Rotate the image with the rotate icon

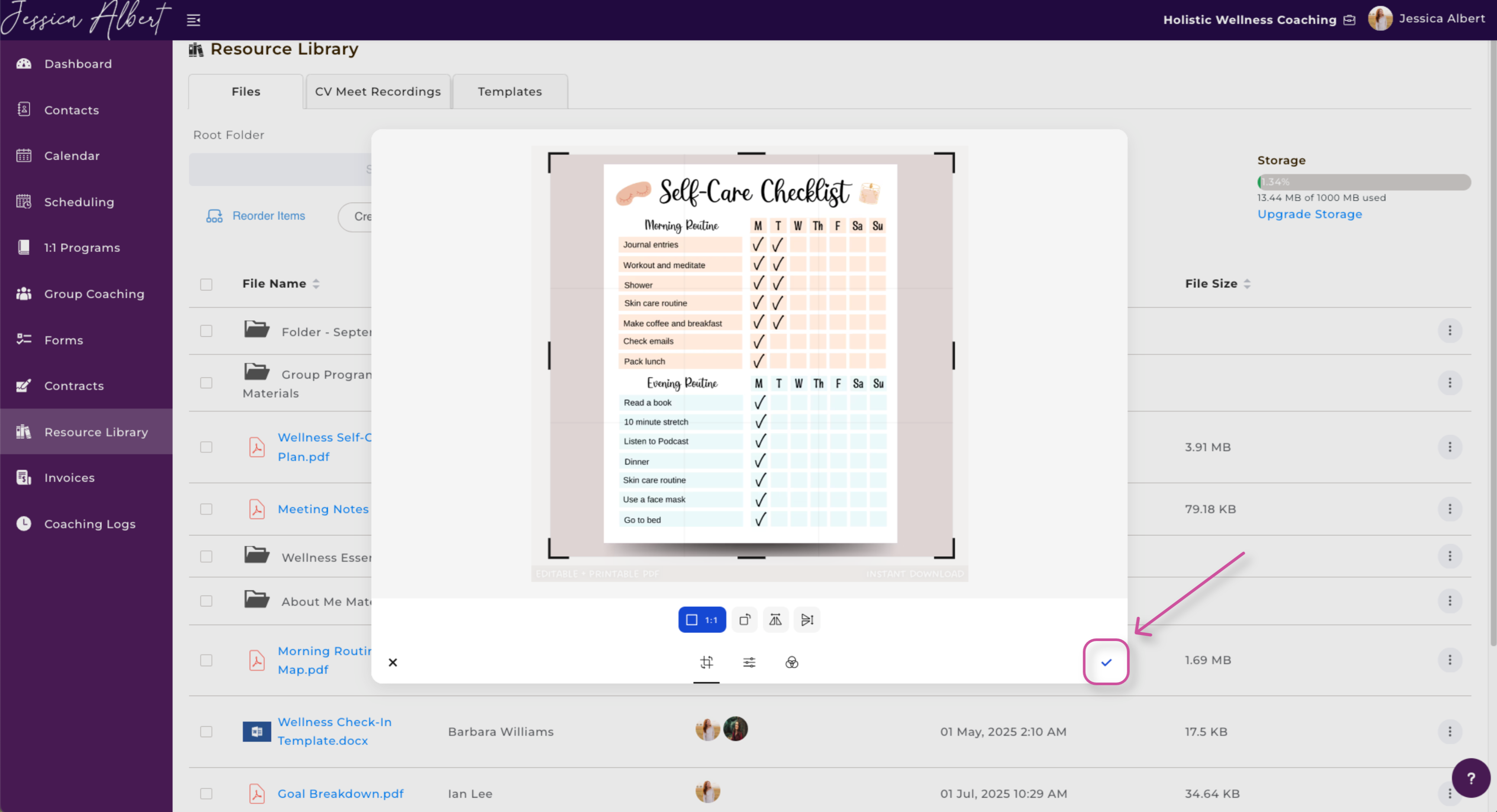(745, 620)
